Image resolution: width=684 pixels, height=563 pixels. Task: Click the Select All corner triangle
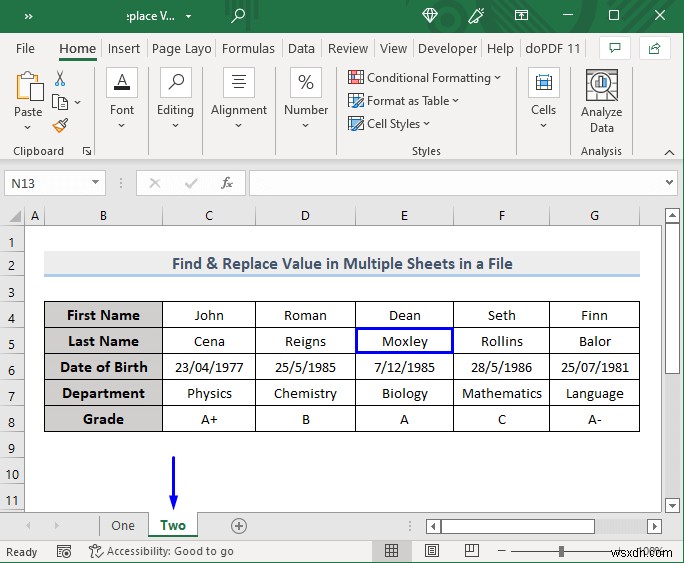(x=15, y=216)
